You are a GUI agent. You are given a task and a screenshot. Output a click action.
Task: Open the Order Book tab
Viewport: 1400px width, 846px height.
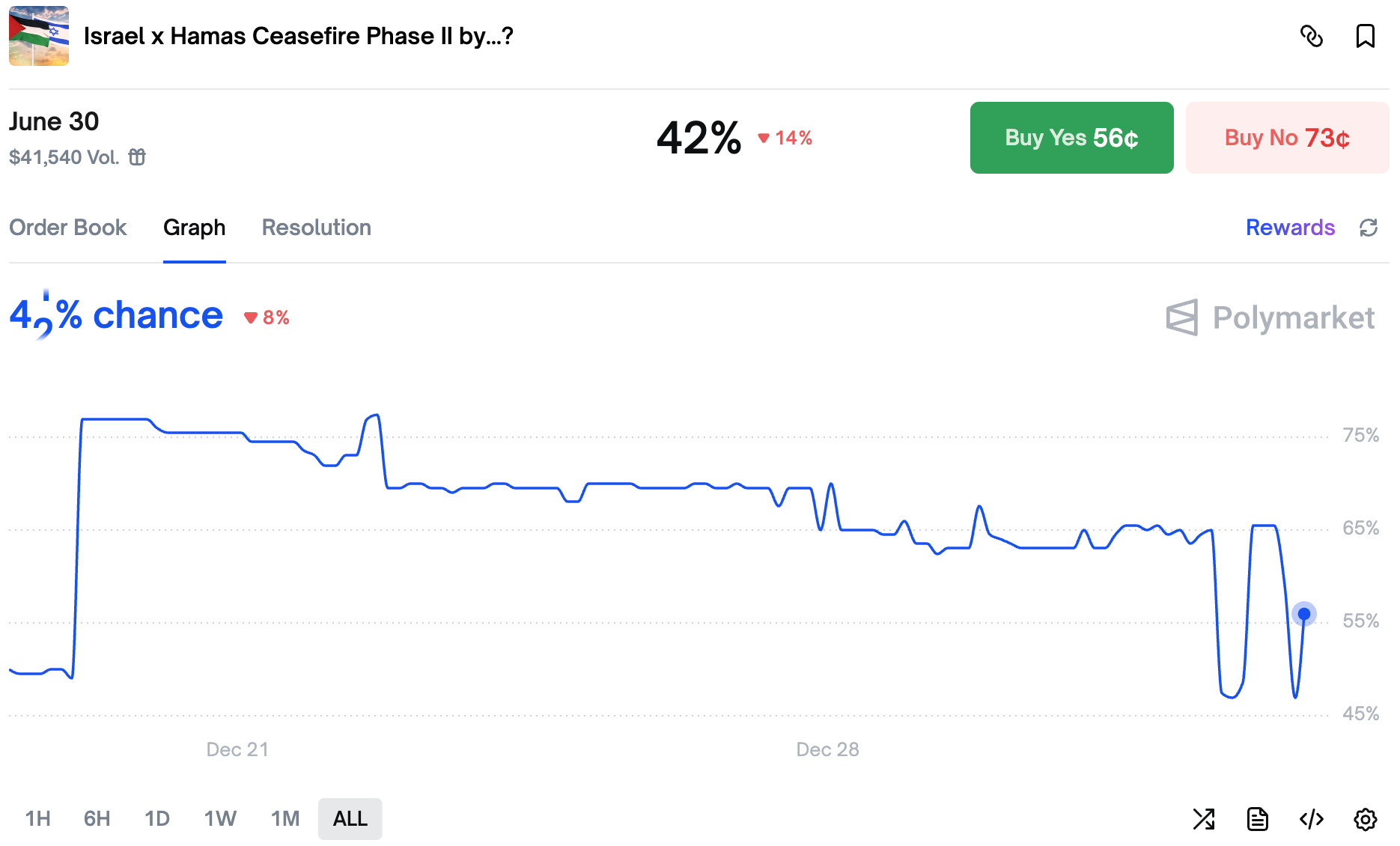tap(68, 228)
